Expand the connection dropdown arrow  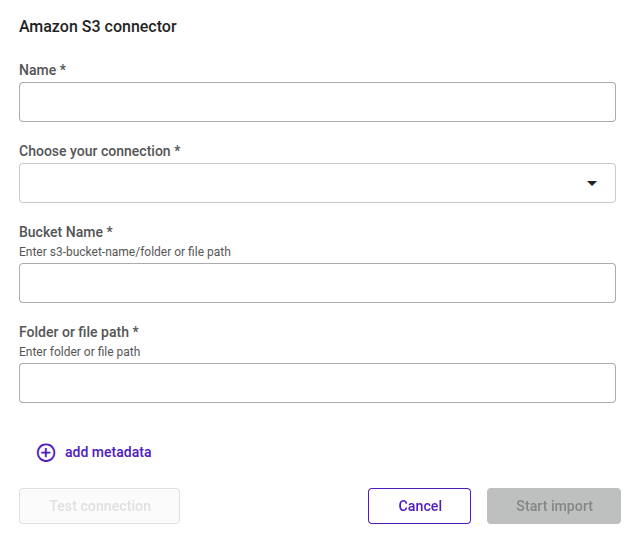point(592,183)
